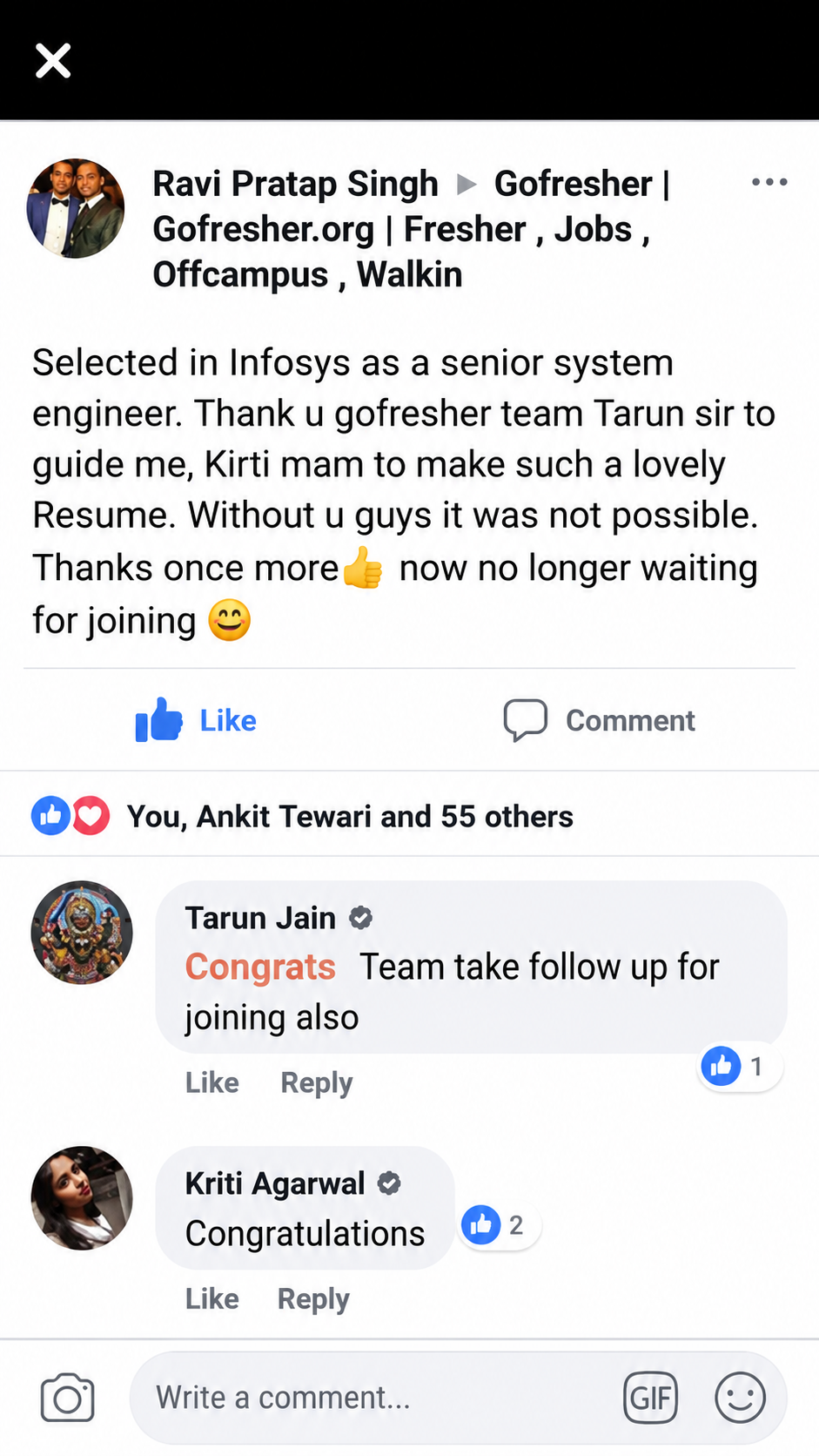The image size is (819, 1456).
Task: View list of people who reacted
Action: tap(350, 817)
